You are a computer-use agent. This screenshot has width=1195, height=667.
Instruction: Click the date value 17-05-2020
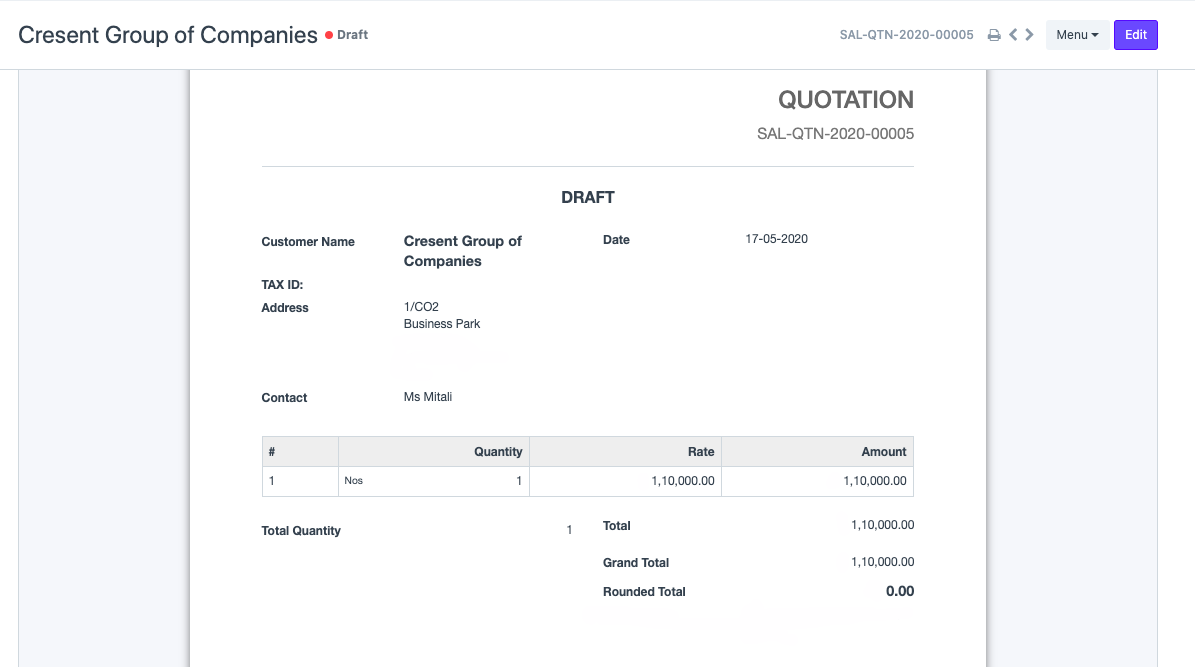776,239
